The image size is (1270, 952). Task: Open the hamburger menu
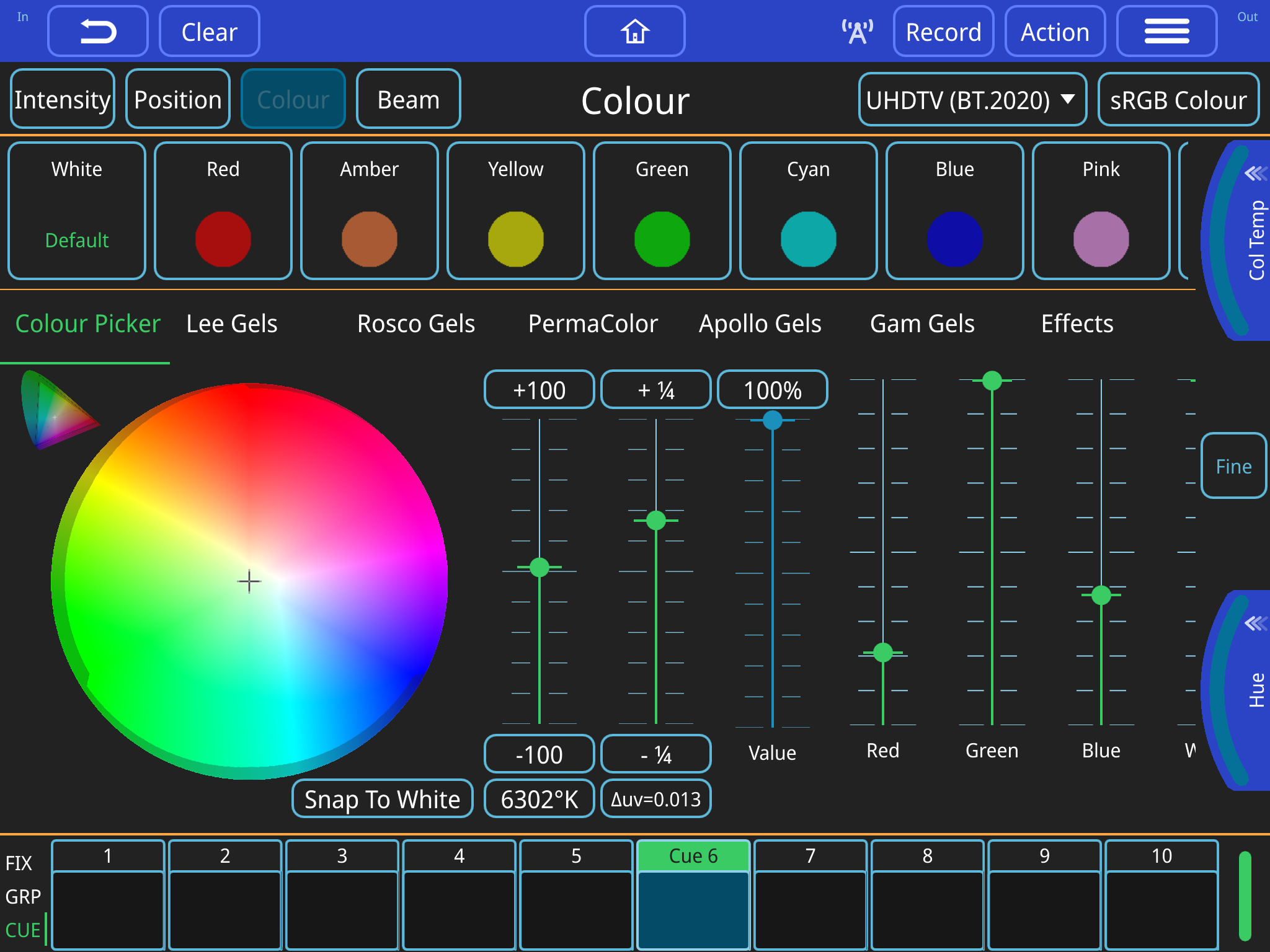[x=1166, y=30]
